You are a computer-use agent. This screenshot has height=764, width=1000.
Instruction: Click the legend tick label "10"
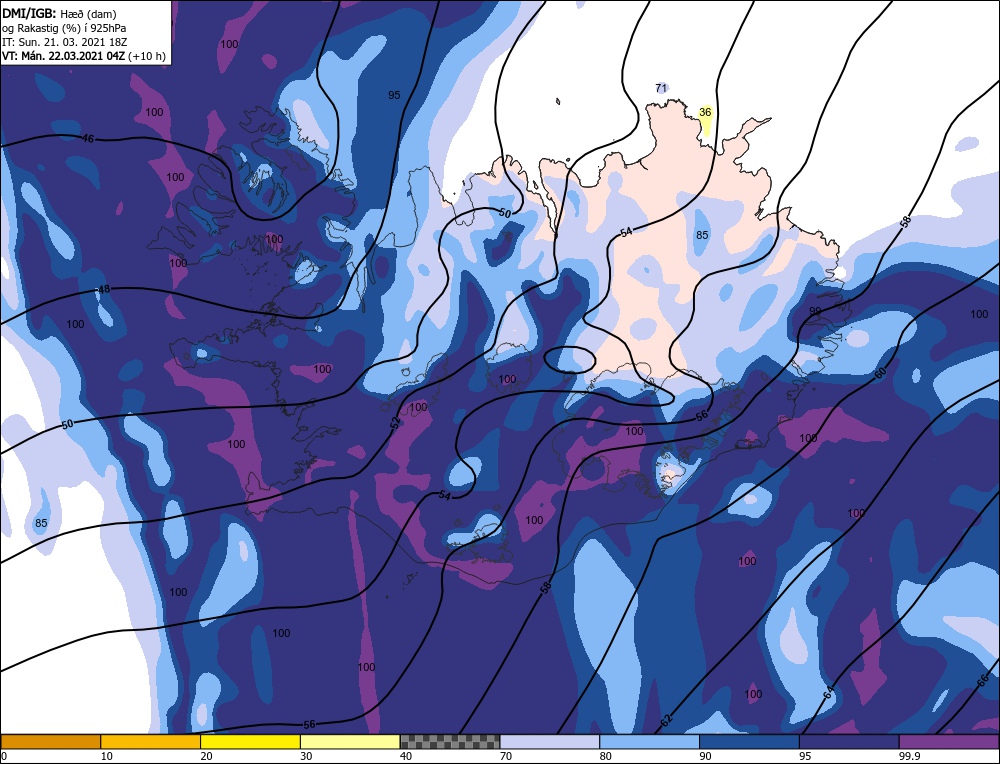click(107, 756)
